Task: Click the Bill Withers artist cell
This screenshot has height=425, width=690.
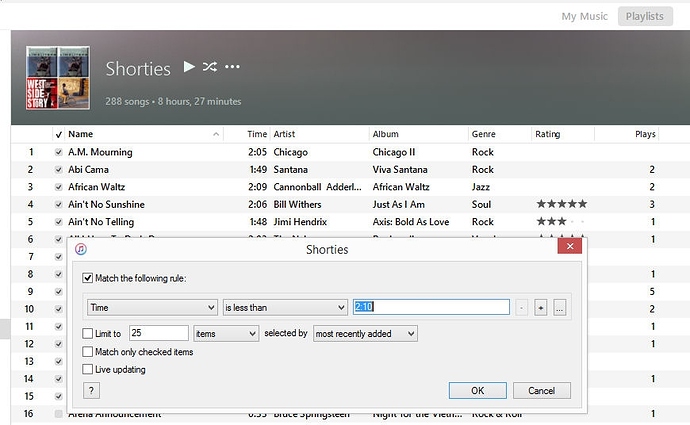Action: tap(297, 205)
